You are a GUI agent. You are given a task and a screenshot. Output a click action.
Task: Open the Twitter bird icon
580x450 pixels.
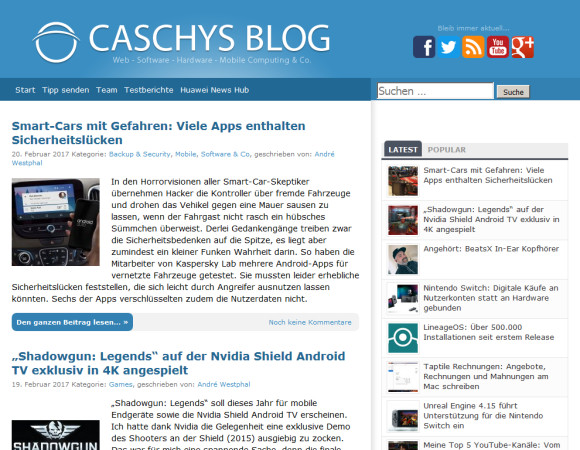point(448,47)
